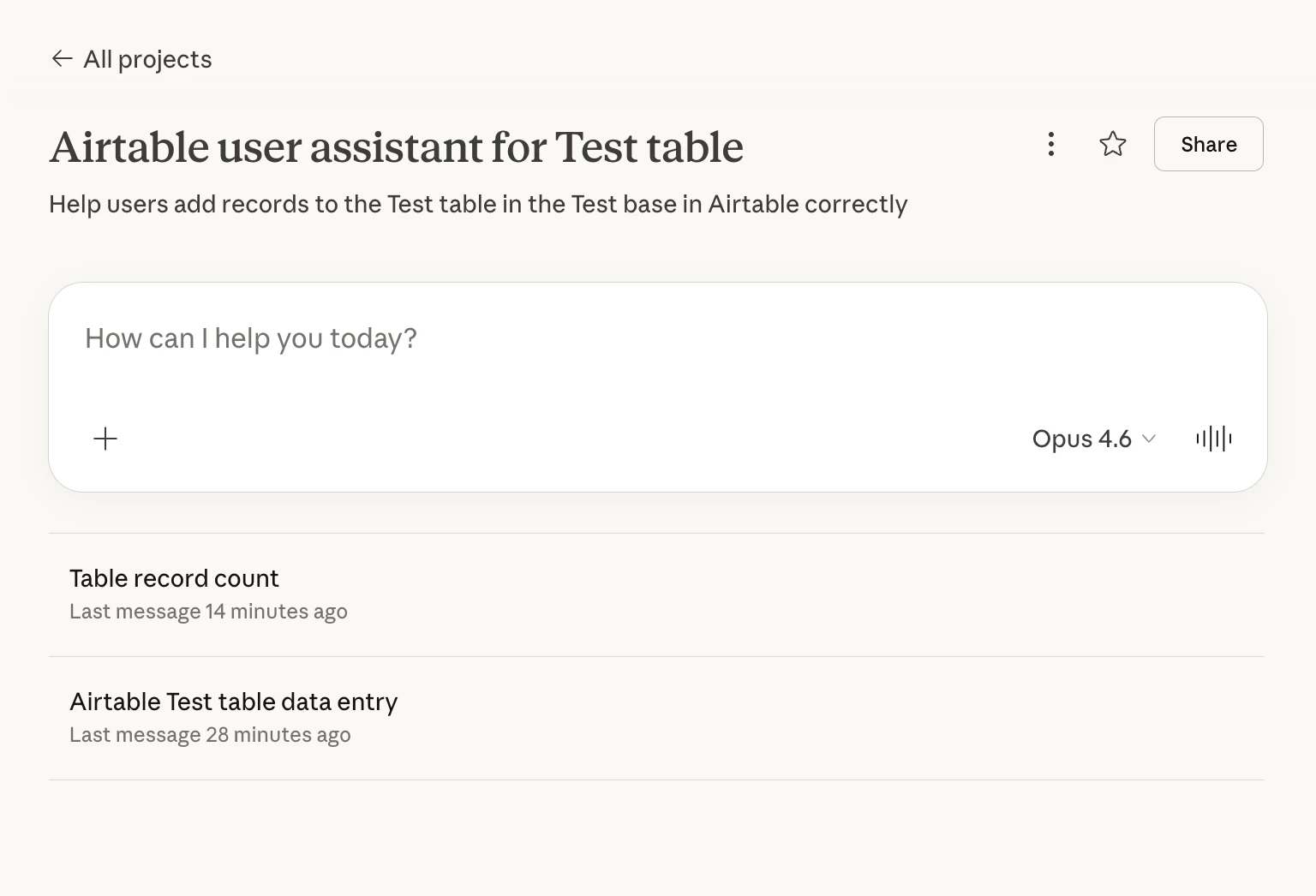Click the "Last message 14 minutes ago" timestamp
The image size is (1316, 896).
tap(208, 612)
